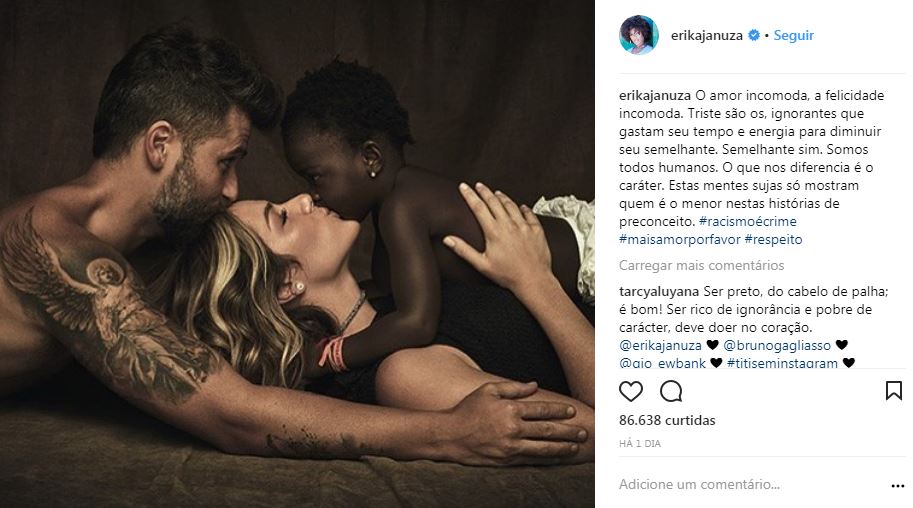Save the post with the bookmark icon
Screen dimensions: 913x508
point(894,391)
